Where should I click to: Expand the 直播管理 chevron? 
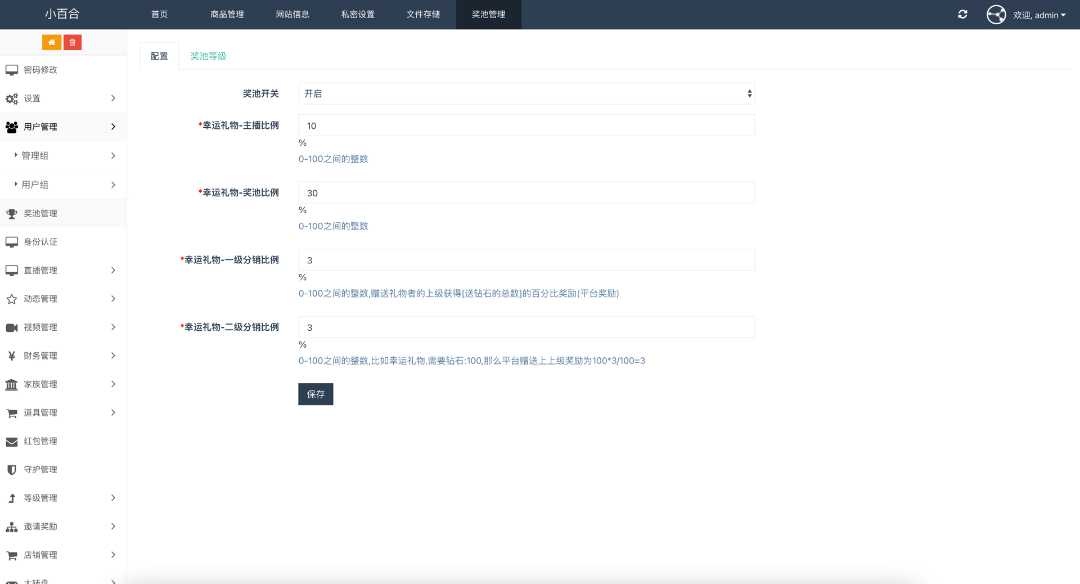pos(113,270)
